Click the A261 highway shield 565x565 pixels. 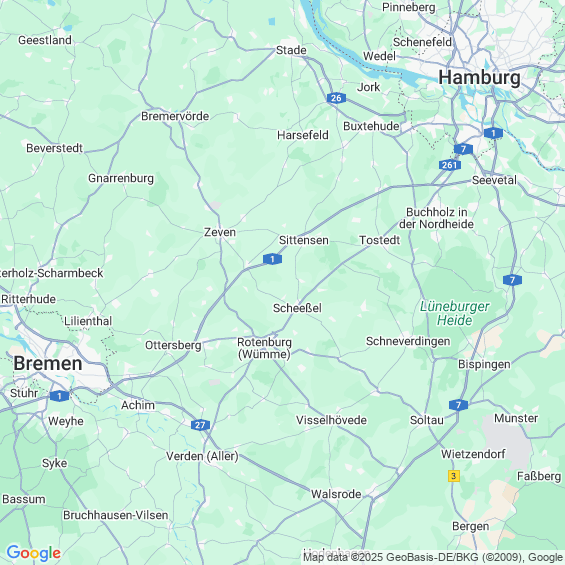(x=450, y=165)
